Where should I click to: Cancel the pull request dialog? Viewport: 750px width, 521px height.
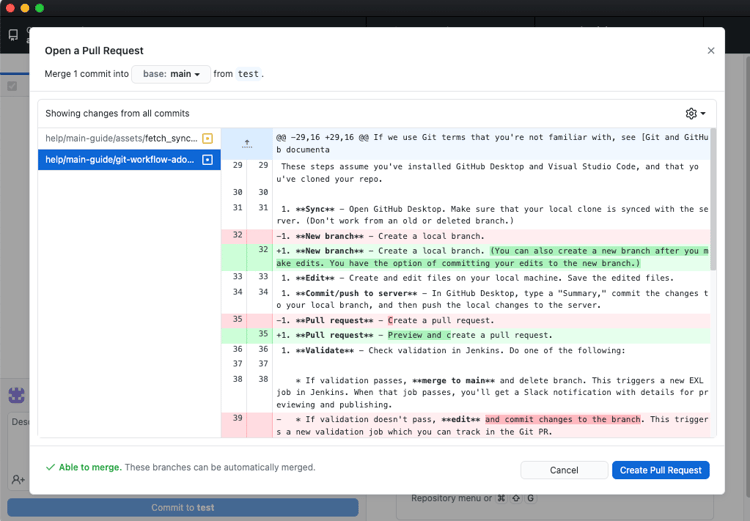pyautogui.click(x=564, y=470)
